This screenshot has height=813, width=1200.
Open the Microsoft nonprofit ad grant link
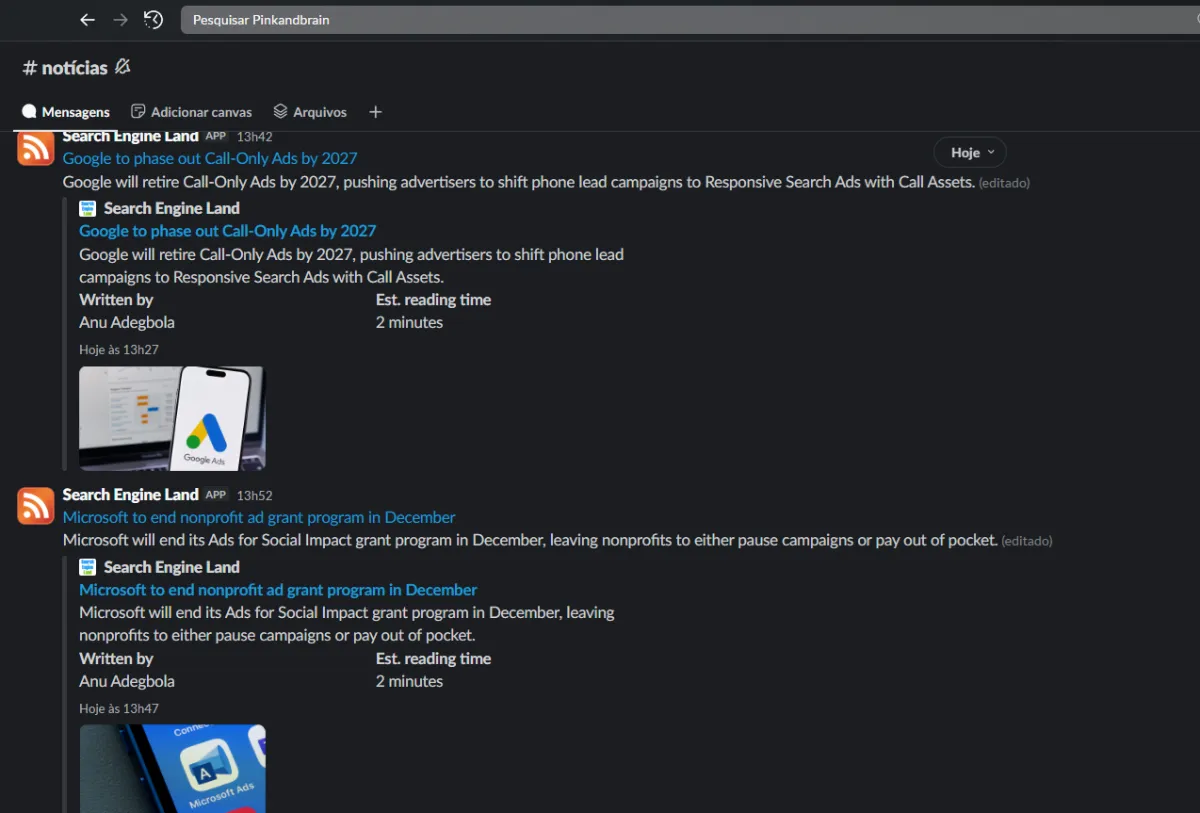tap(259, 517)
